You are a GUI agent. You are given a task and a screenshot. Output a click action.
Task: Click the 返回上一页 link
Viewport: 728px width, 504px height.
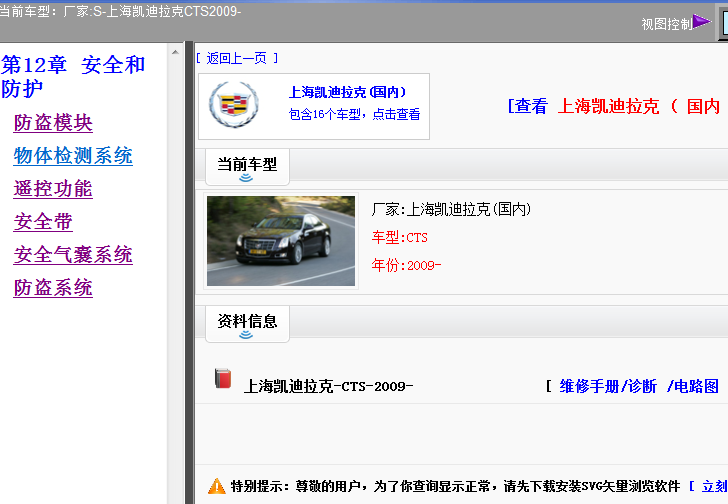click(237, 58)
